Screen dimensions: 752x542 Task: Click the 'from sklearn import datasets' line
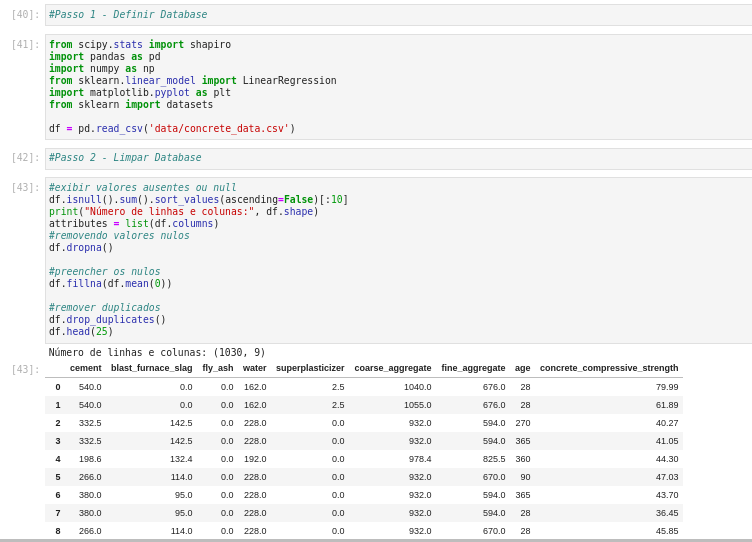coord(131,105)
